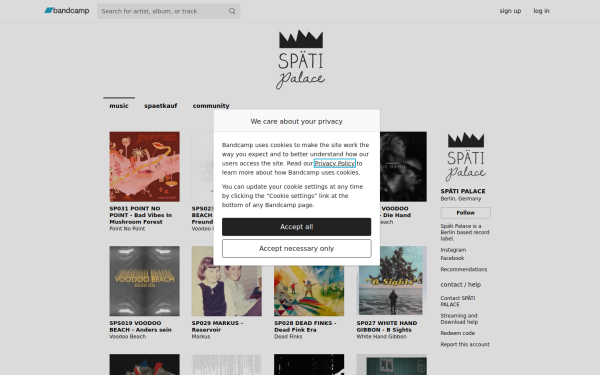The image size is (600, 375).
Task: Open SP031 Point No Point album cover
Action: [x=144, y=166]
